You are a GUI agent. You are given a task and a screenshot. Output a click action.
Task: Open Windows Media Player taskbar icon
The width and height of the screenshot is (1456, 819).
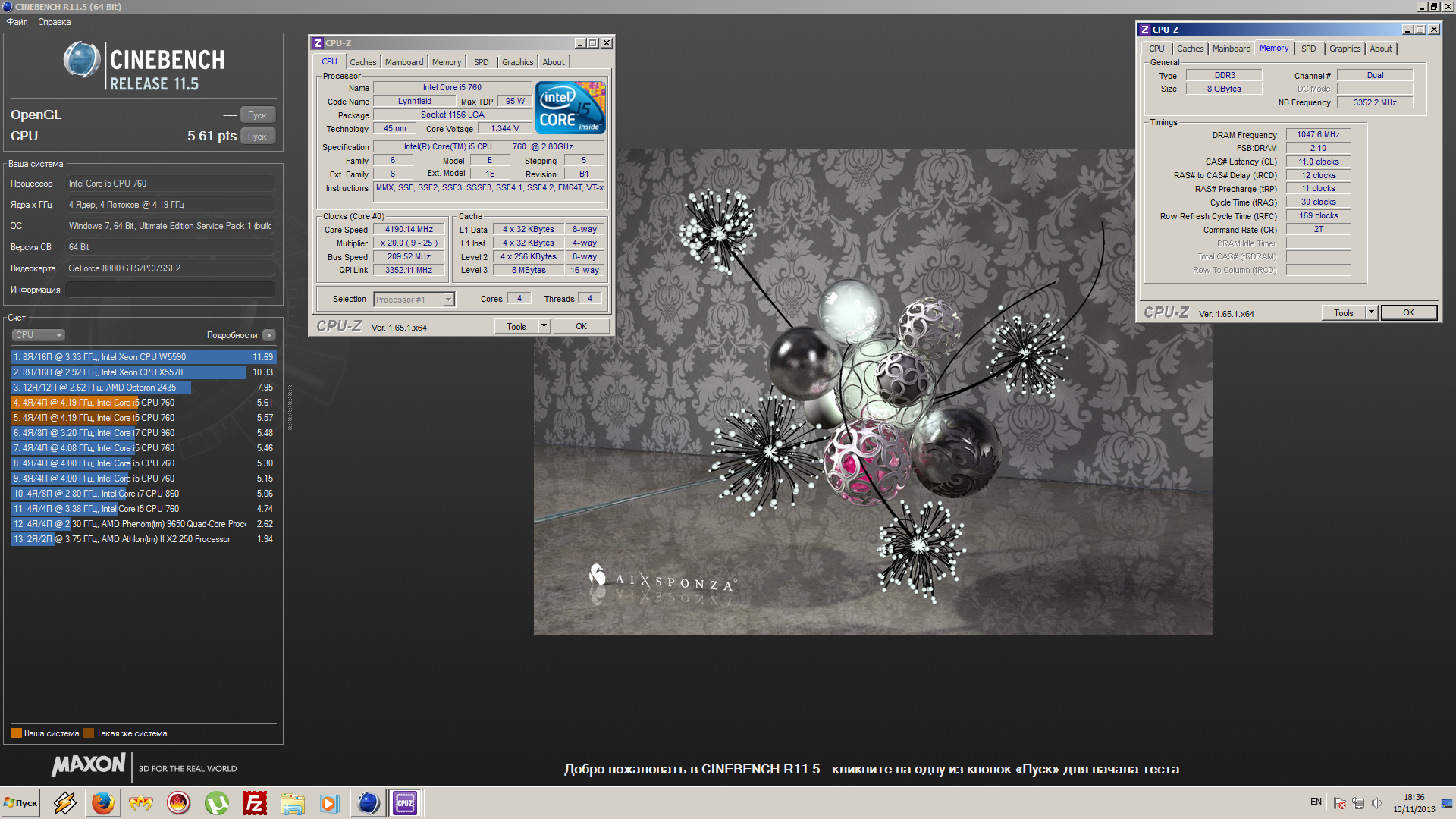pyautogui.click(x=329, y=802)
